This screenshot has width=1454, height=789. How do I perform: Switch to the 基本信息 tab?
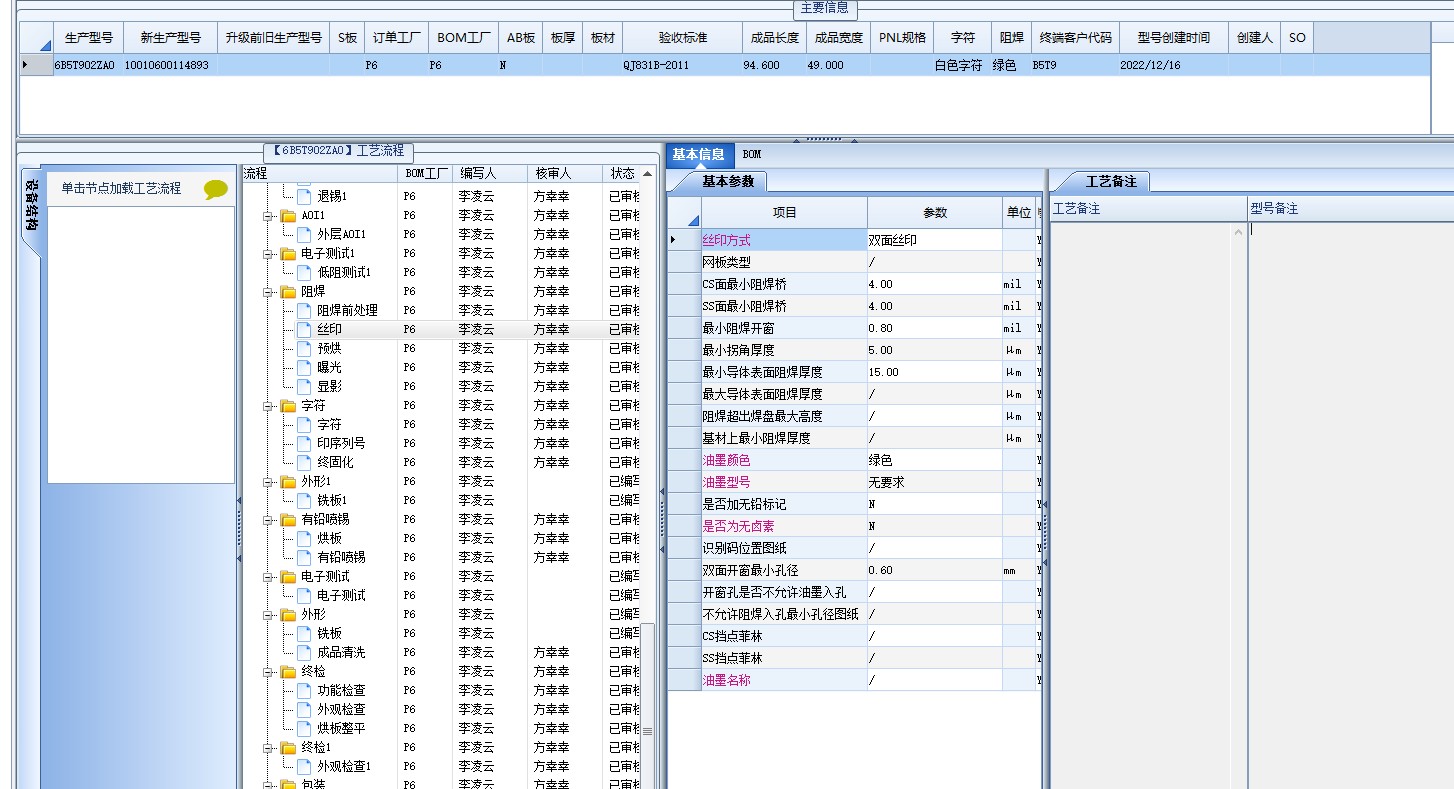[698, 154]
